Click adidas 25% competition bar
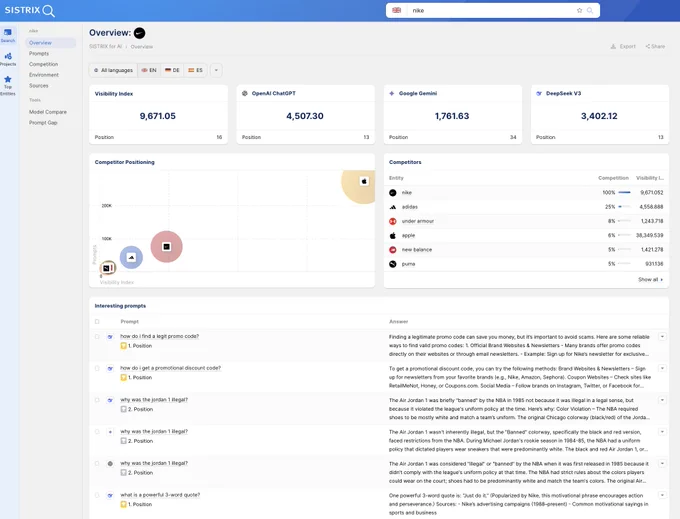 (x=624, y=207)
